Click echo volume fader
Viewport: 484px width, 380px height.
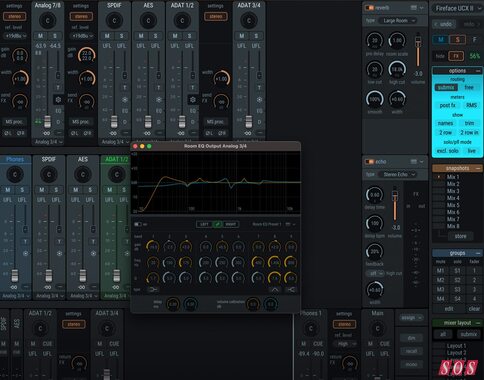coord(395,197)
